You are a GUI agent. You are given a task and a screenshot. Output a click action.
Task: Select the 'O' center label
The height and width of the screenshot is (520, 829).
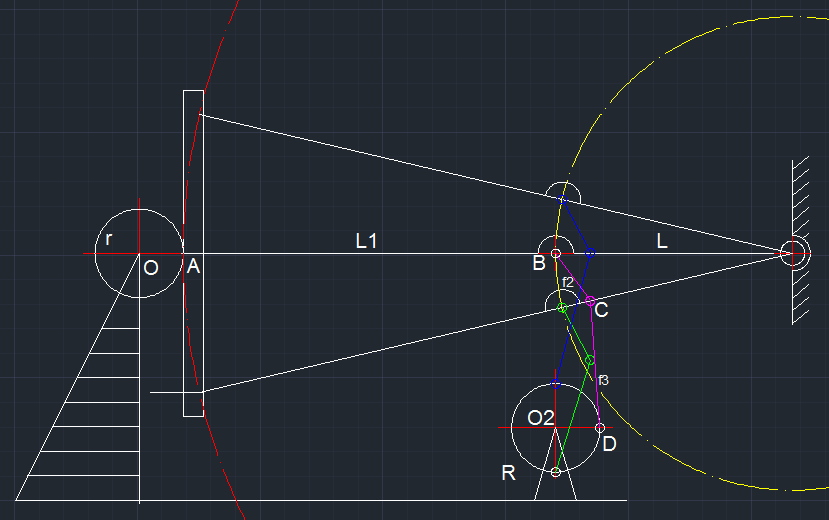[151, 268]
